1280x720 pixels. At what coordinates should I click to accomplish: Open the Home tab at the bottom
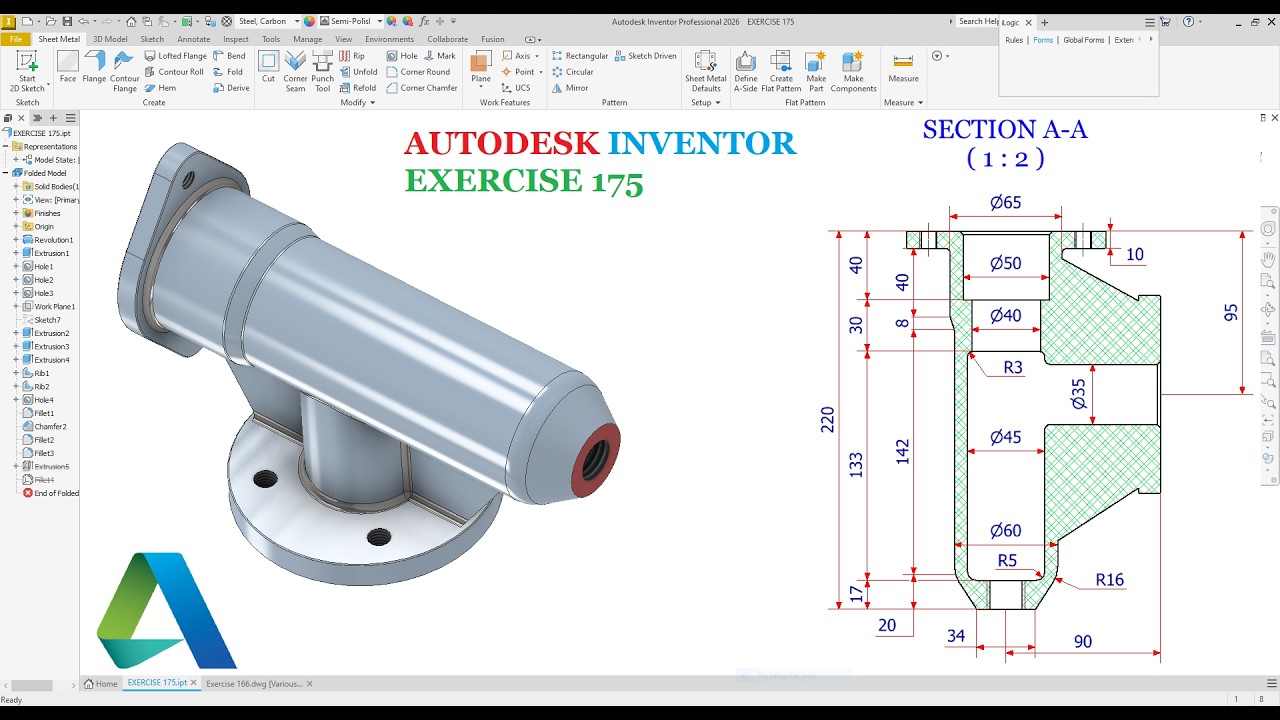100,684
